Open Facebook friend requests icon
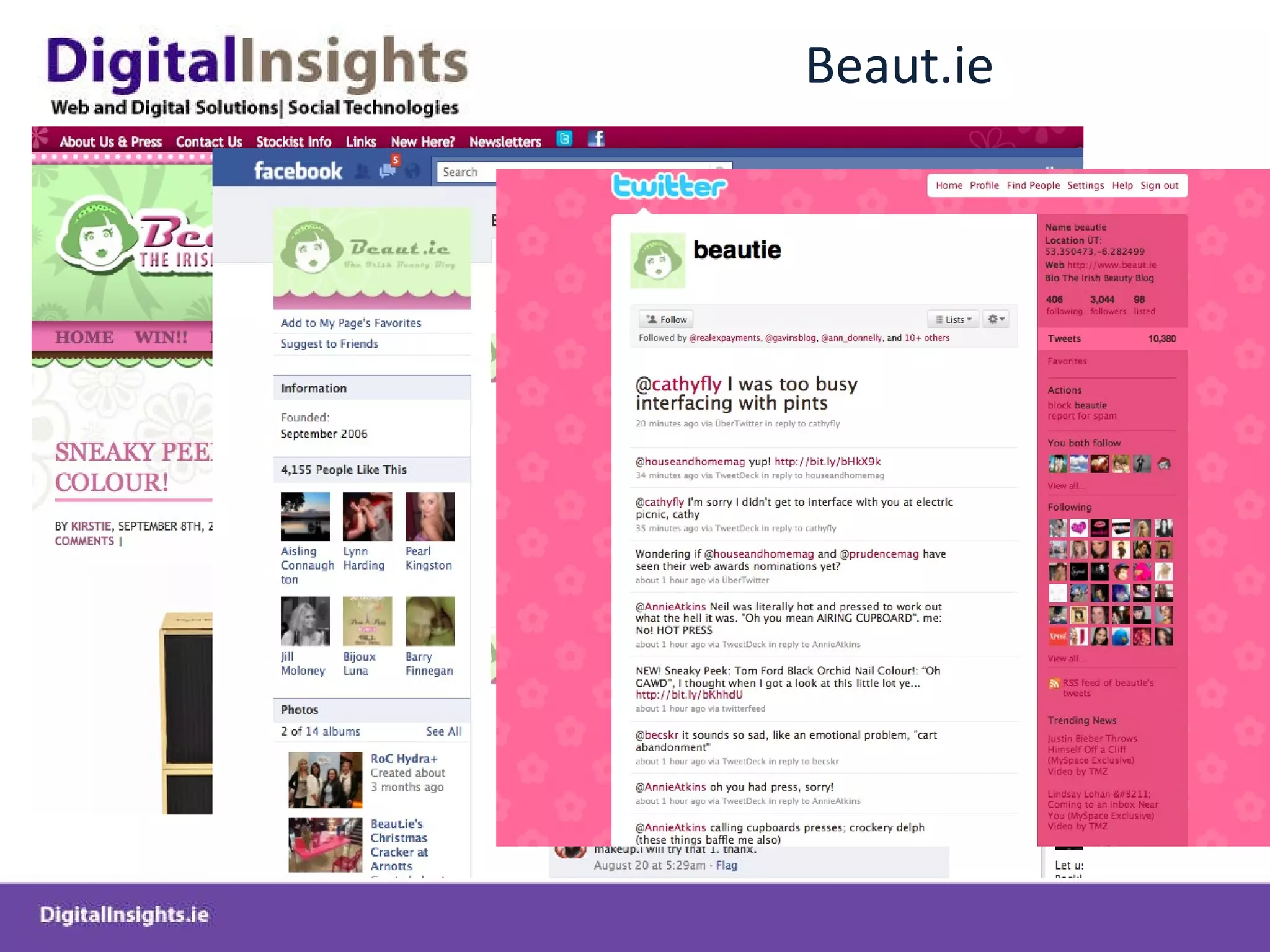1270x952 pixels. click(362, 172)
